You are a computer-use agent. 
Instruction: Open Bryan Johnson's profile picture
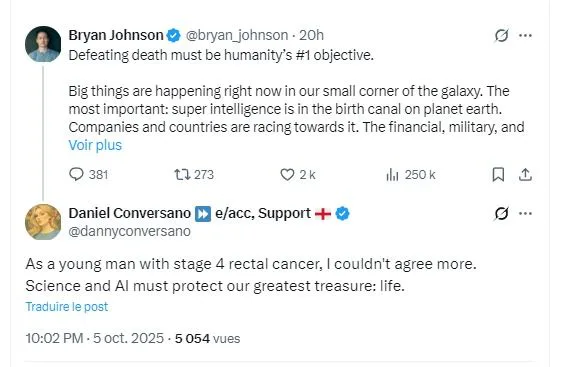[43, 44]
